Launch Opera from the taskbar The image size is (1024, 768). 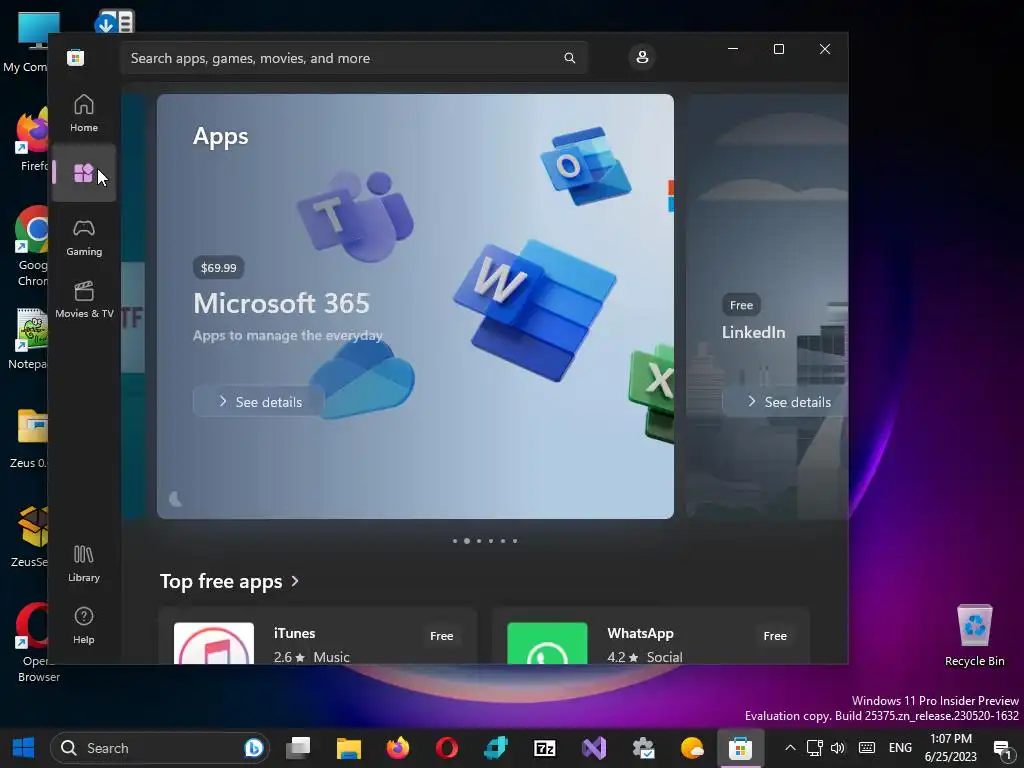tap(447, 748)
